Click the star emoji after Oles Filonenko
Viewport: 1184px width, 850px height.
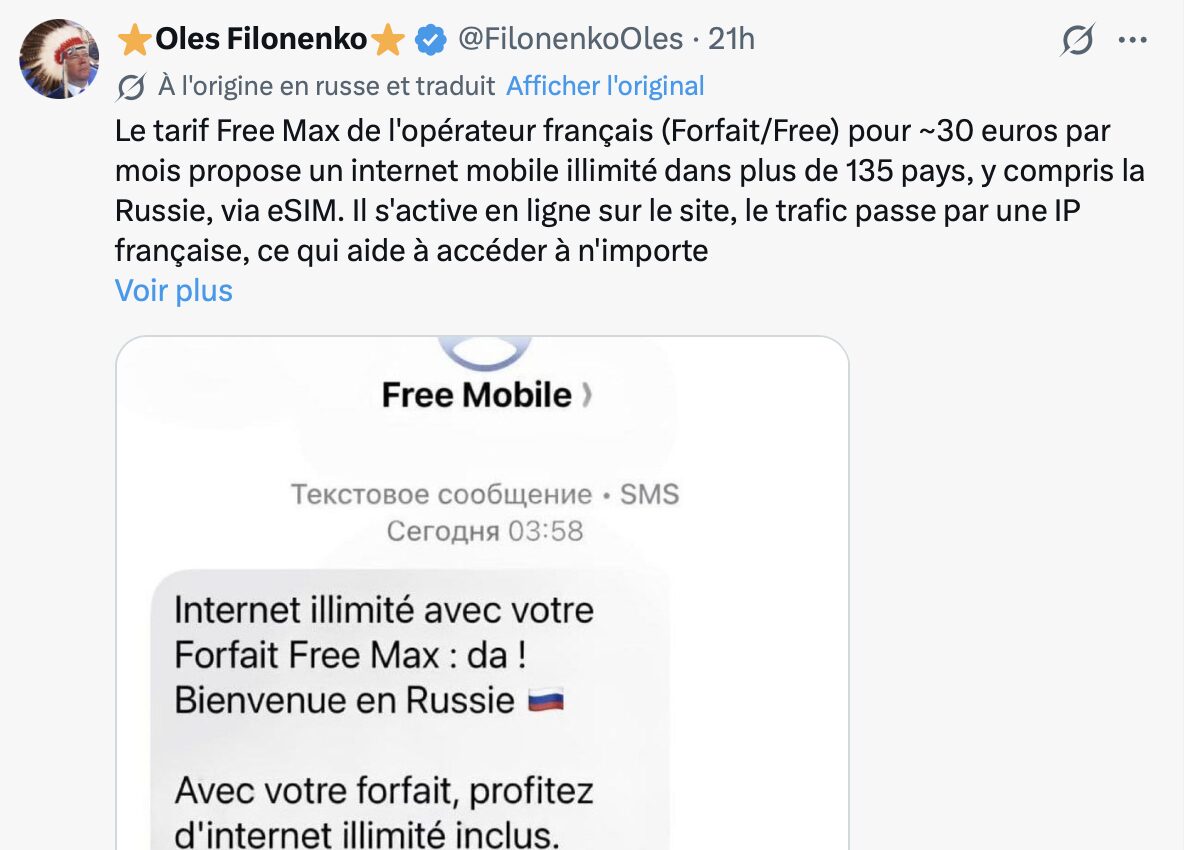[x=388, y=40]
